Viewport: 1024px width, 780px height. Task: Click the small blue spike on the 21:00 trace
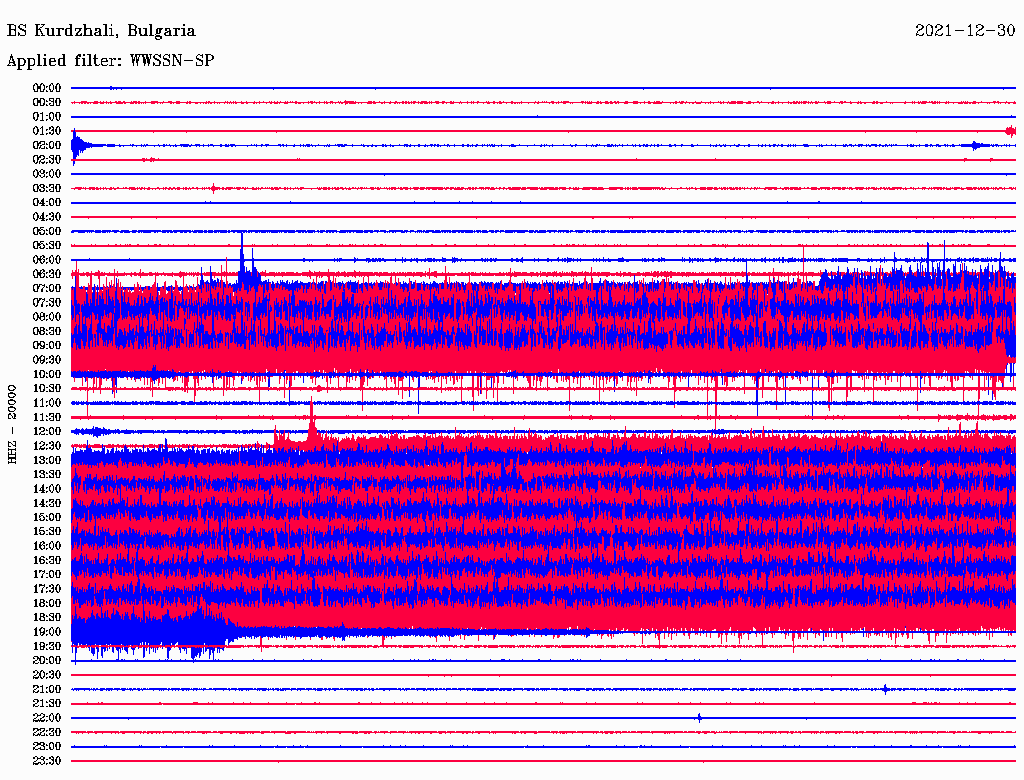click(x=885, y=689)
